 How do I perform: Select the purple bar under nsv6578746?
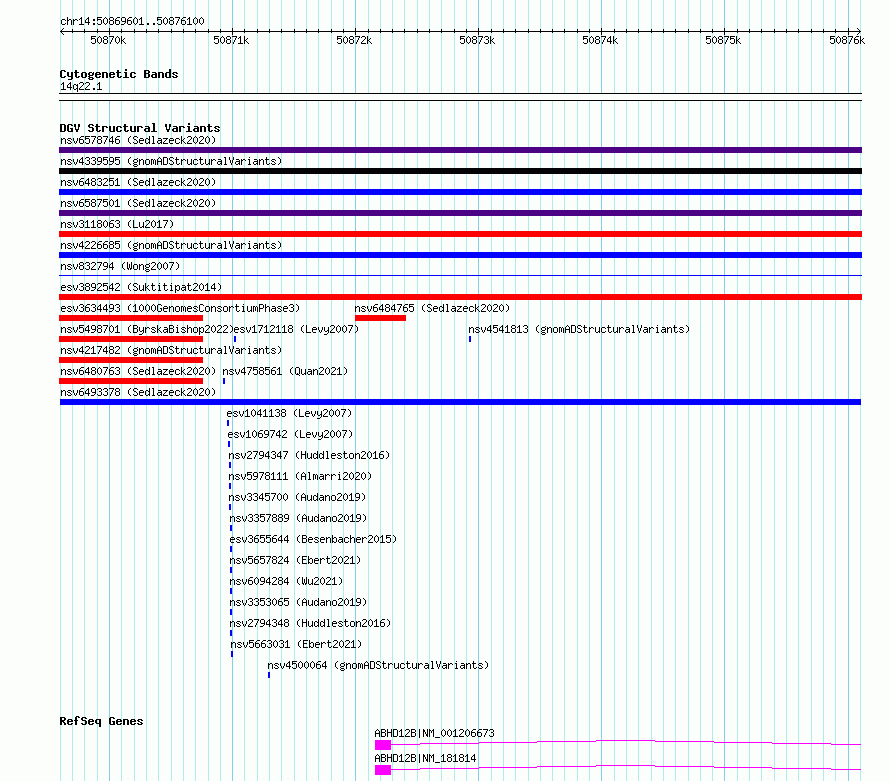[x=460, y=150]
